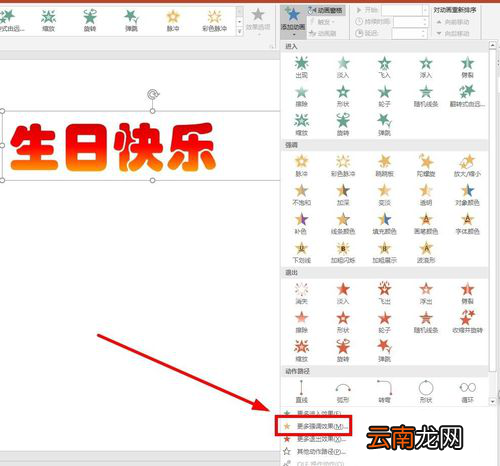Select the 彩色脉冲 emphasis effect in dropdown
The height and width of the screenshot is (466, 500).
click(343, 166)
